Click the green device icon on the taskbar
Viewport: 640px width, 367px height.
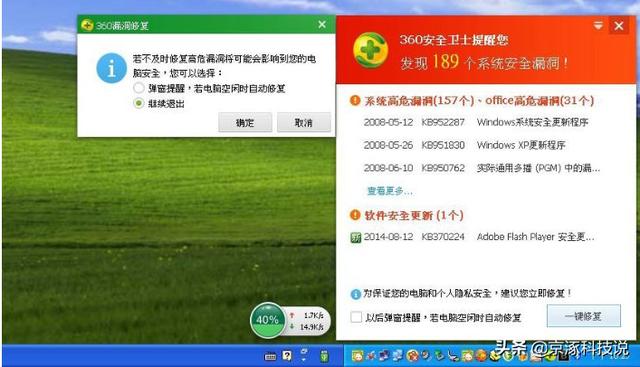pos(324,356)
